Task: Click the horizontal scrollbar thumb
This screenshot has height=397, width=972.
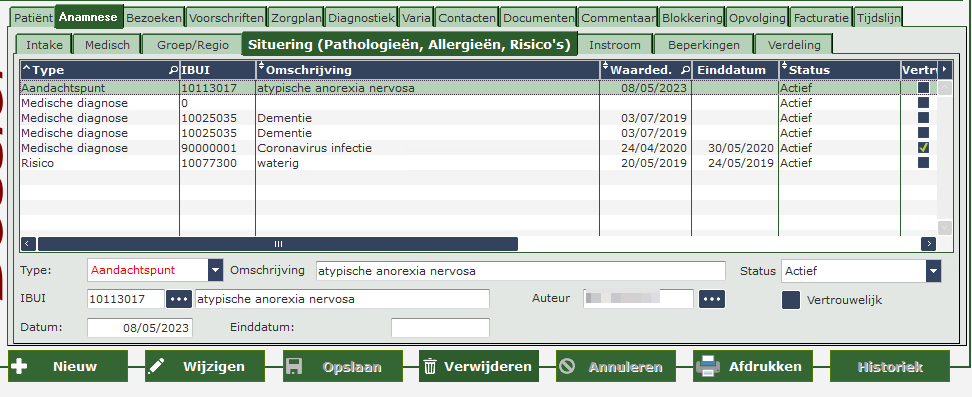Action: point(278,244)
